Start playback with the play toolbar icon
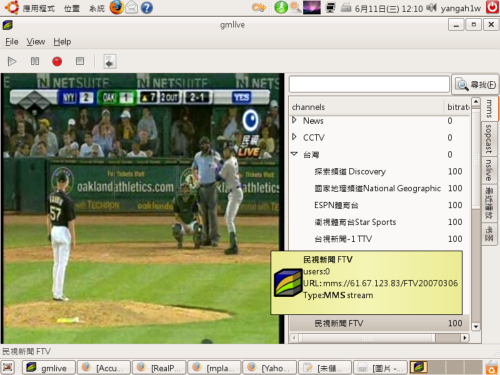 (x=12, y=61)
